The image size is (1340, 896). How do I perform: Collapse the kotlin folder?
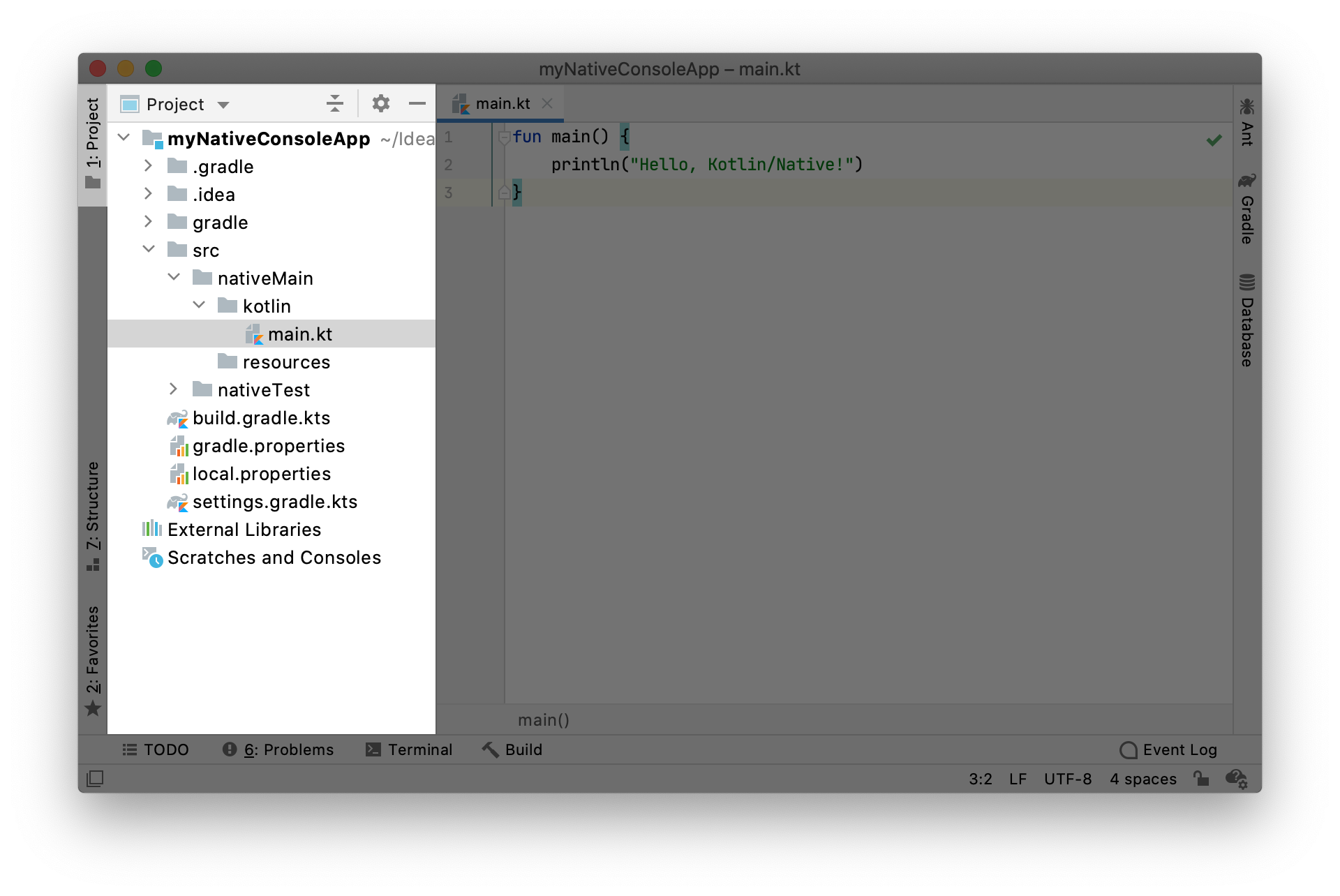point(199,305)
